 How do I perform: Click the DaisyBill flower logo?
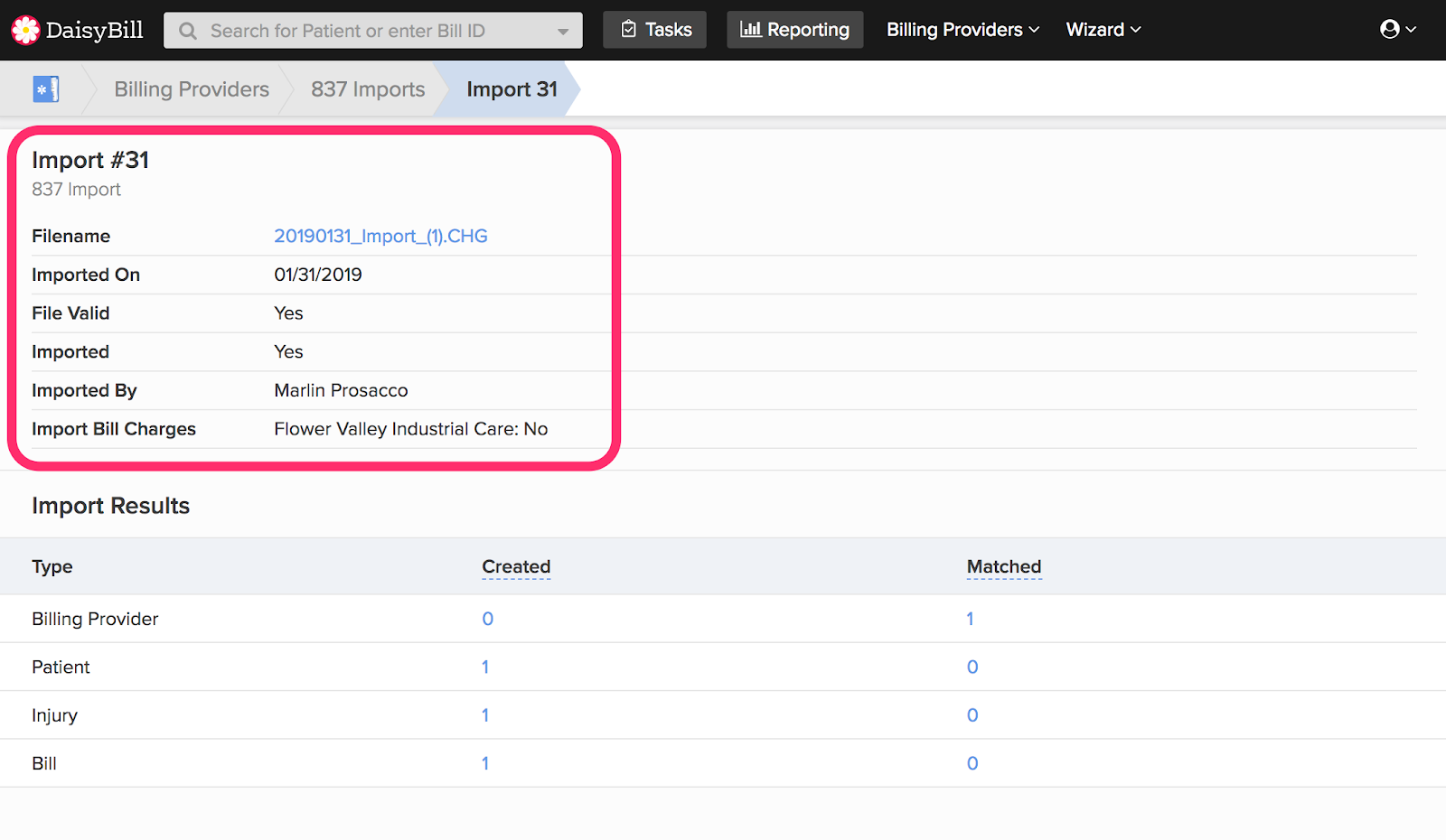tap(26, 30)
